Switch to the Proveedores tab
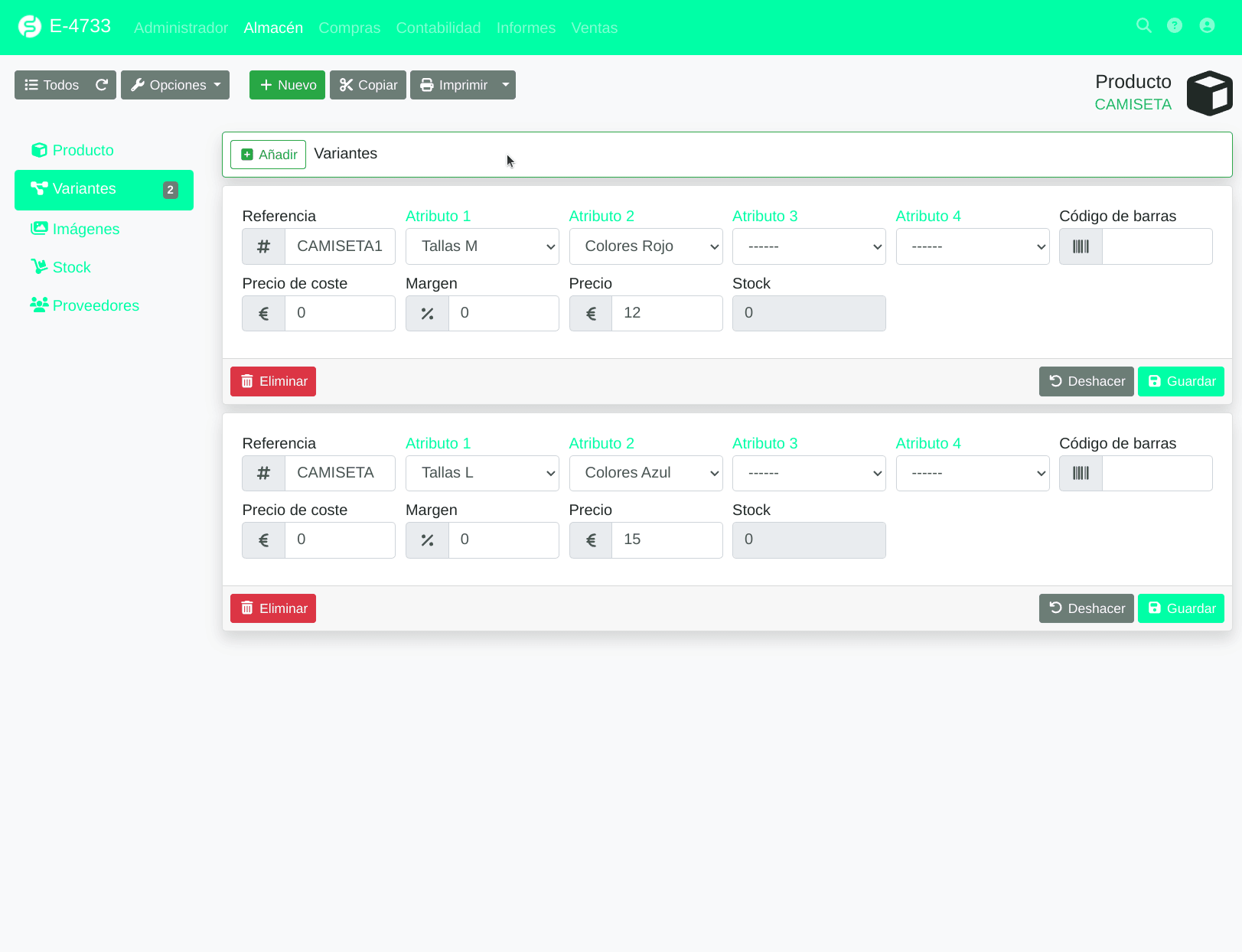 [104, 305]
